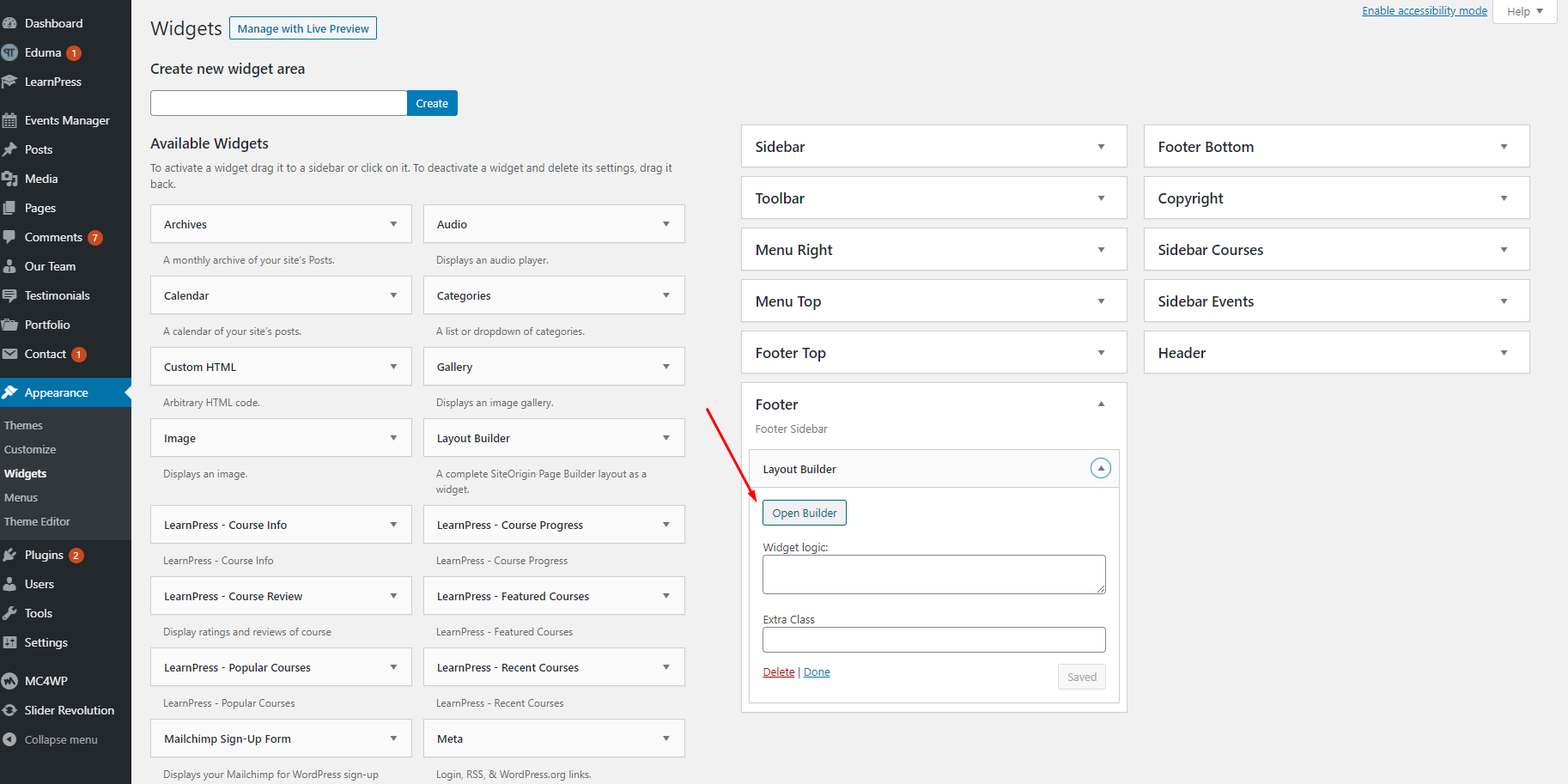The width and height of the screenshot is (1568, 784).
Task: Click the Saved button
Action: tap(1082, 677)
